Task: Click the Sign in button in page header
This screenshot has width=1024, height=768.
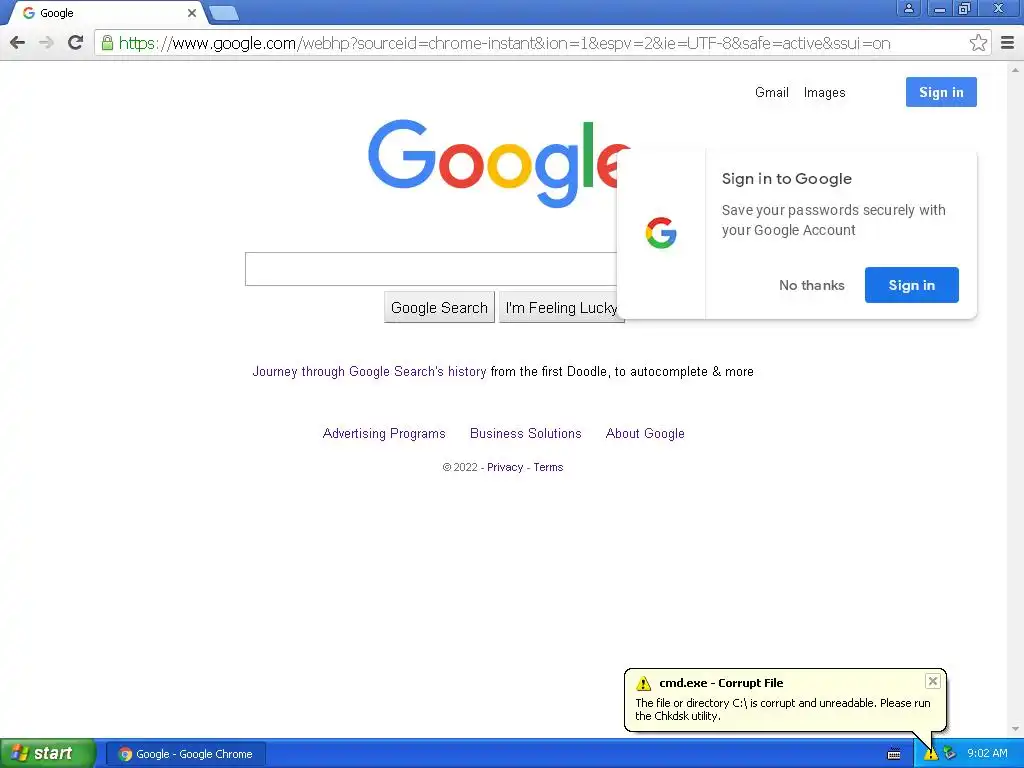Action: [941, 92]
